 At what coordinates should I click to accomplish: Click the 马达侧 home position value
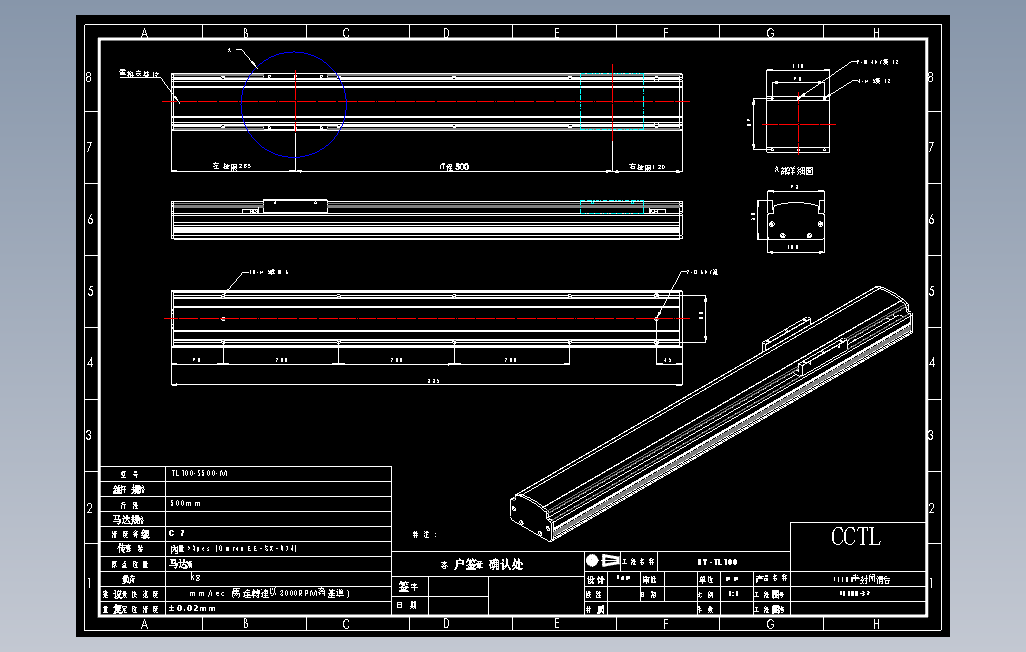click(181, 564)
